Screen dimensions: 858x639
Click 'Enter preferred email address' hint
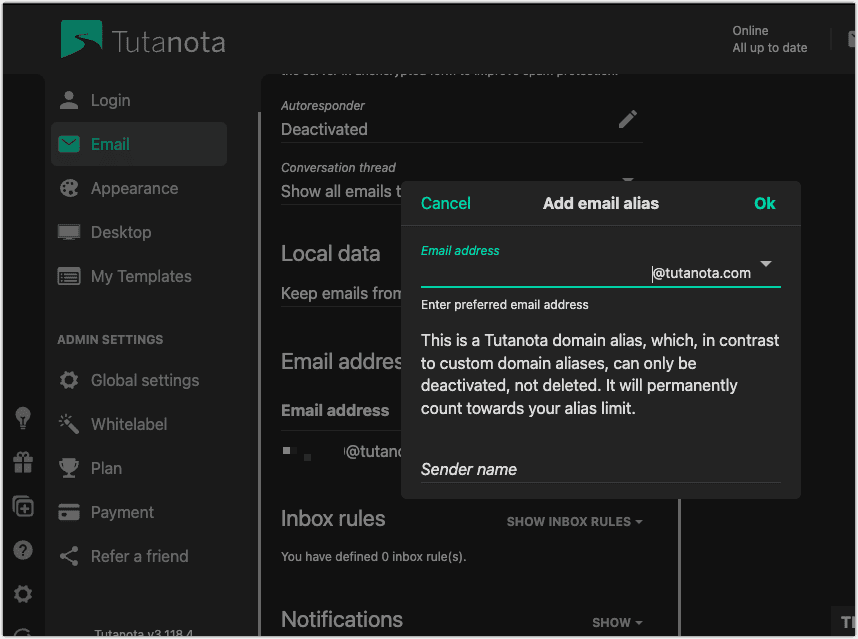pos(505,305)
